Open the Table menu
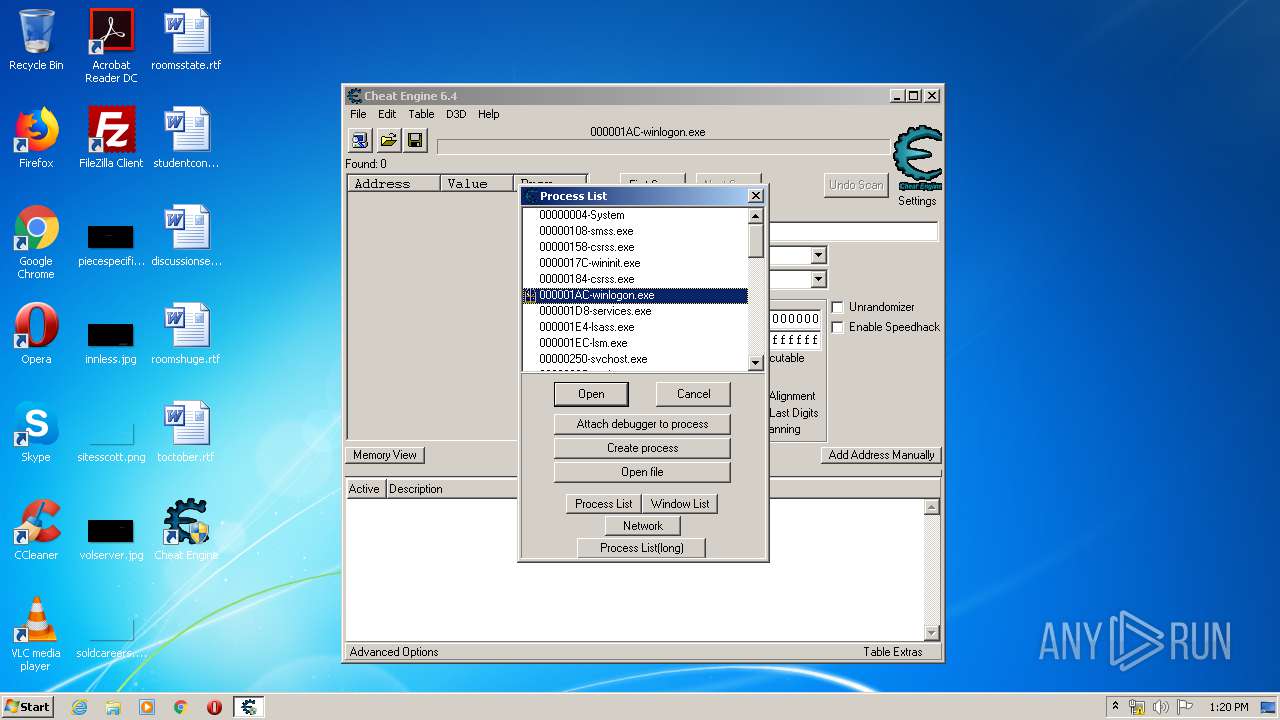The width and height of the screenshot is (1280, 720). point(421,114)
